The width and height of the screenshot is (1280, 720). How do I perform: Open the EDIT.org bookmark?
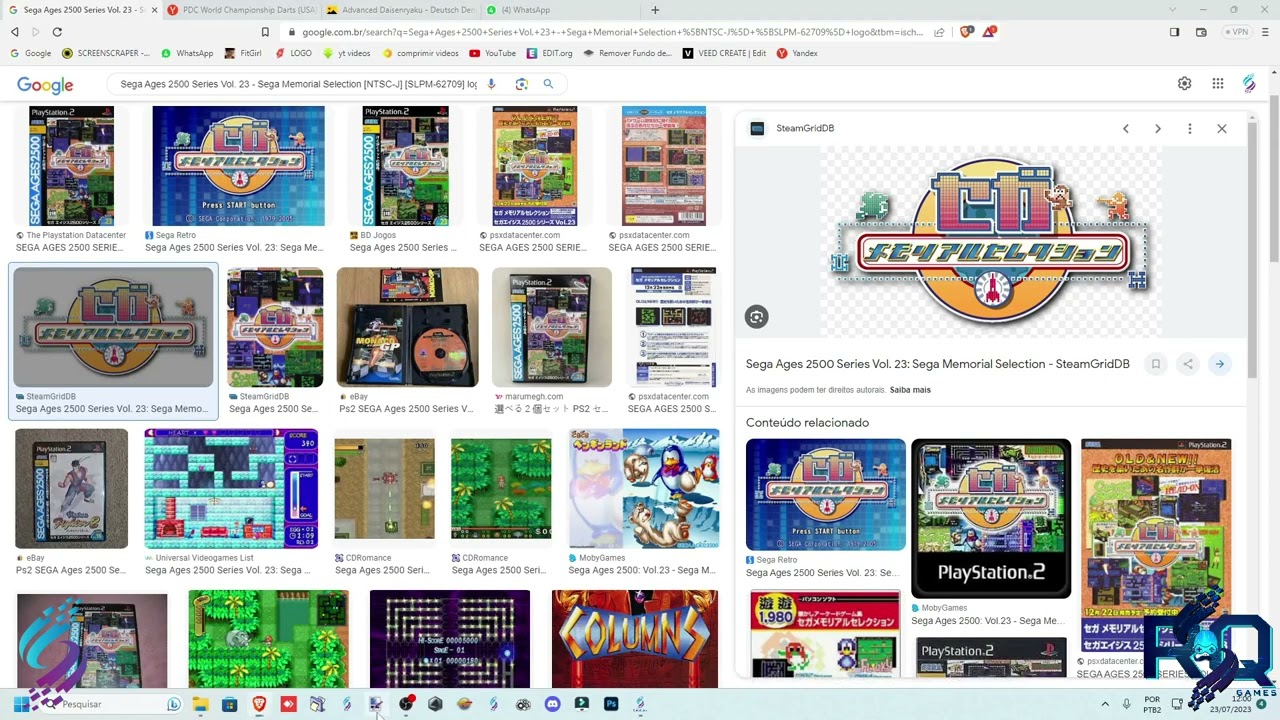point(550,53)
